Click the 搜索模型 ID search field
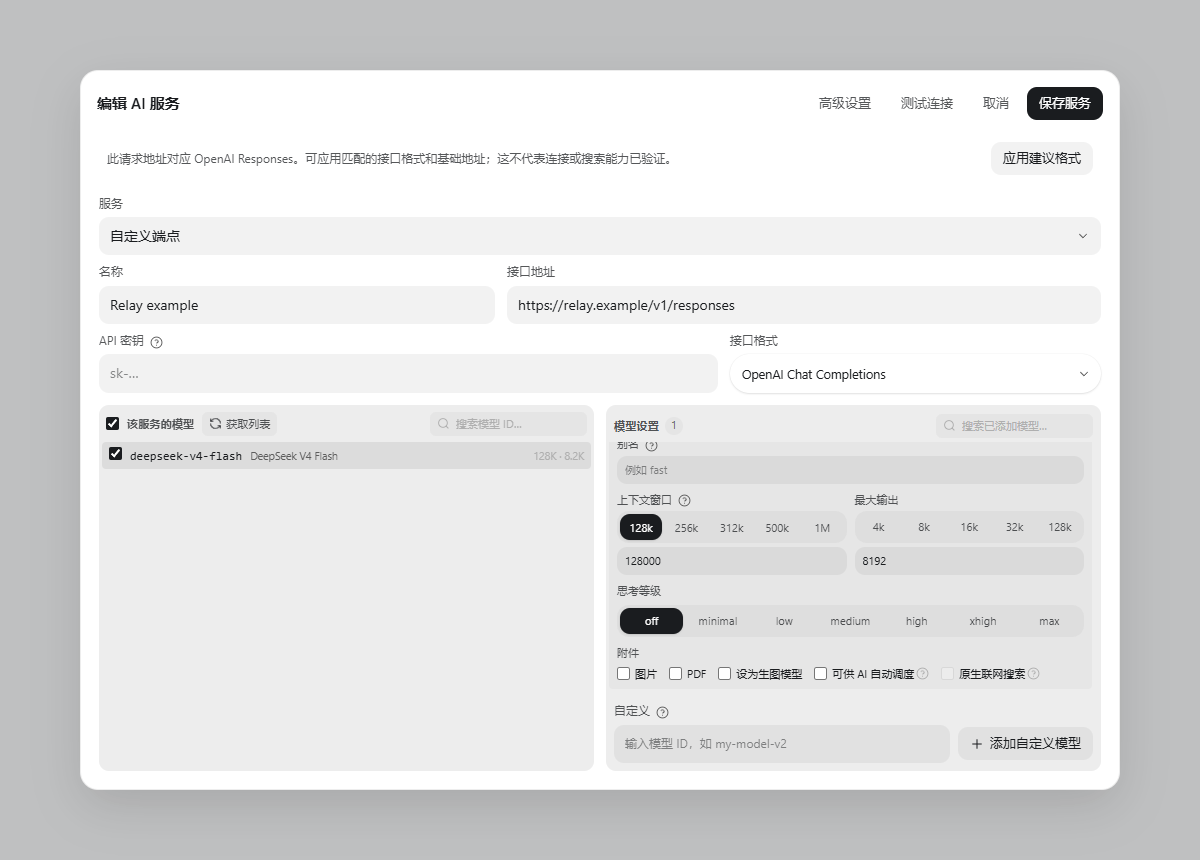This screenshot has height=860, width=1200. pyautogui.click(x=509, y=424)
